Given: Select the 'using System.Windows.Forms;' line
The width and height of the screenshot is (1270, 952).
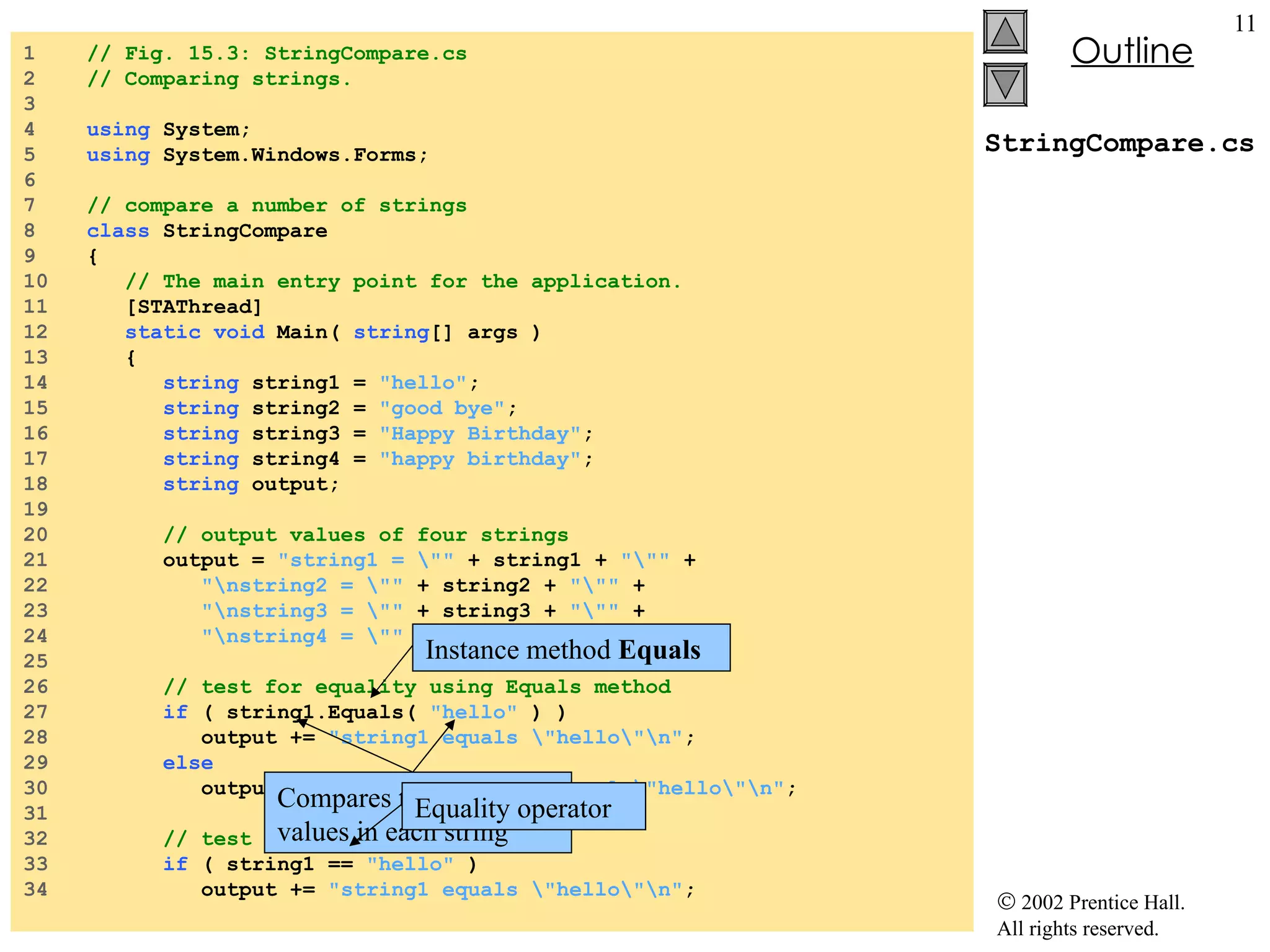Looking at the screenshot, I should click(x=257, y=155).
